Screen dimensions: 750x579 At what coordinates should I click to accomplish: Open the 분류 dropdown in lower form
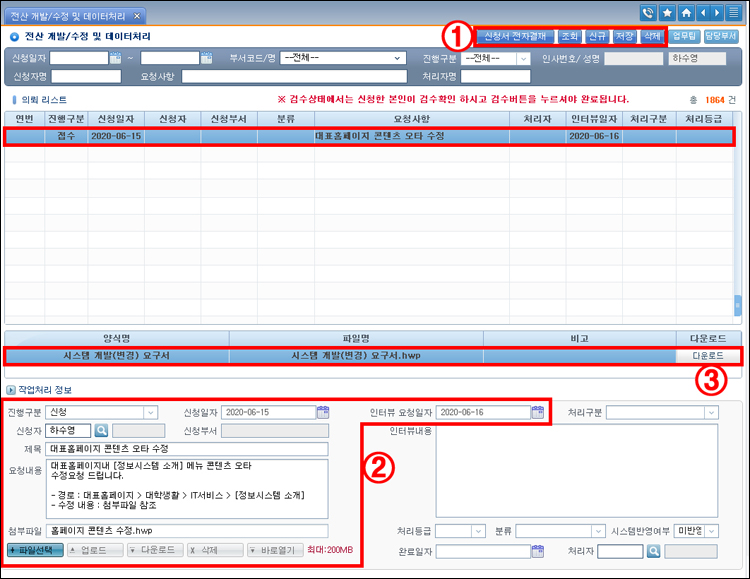coord(561,531)
